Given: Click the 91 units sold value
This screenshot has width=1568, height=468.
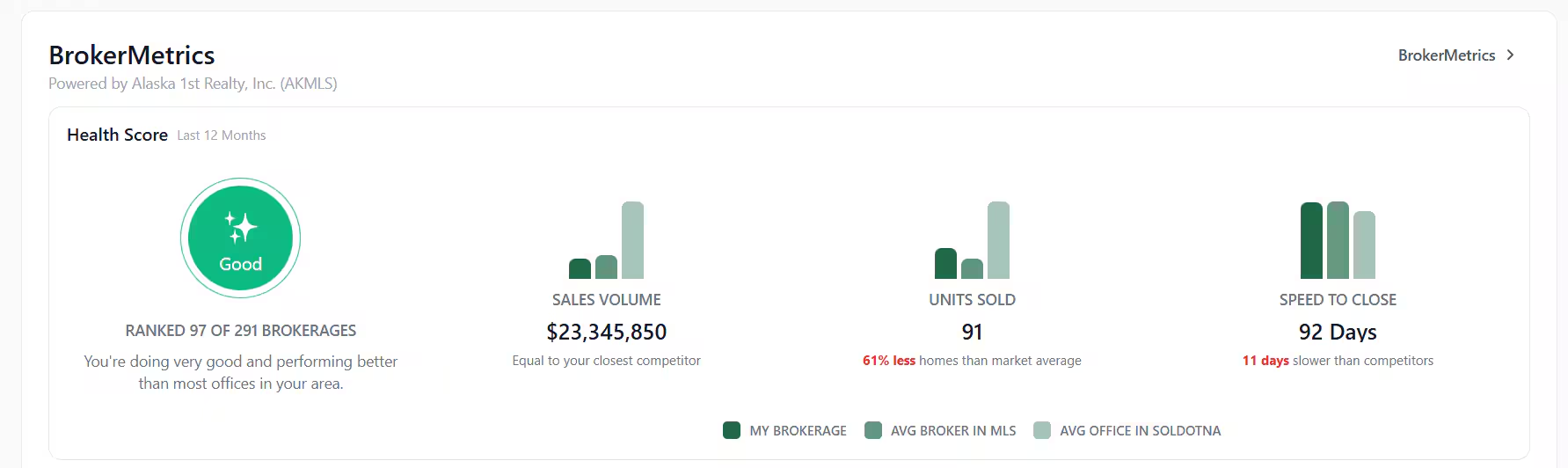Looking at the screenshot, I should click(972, 332).
